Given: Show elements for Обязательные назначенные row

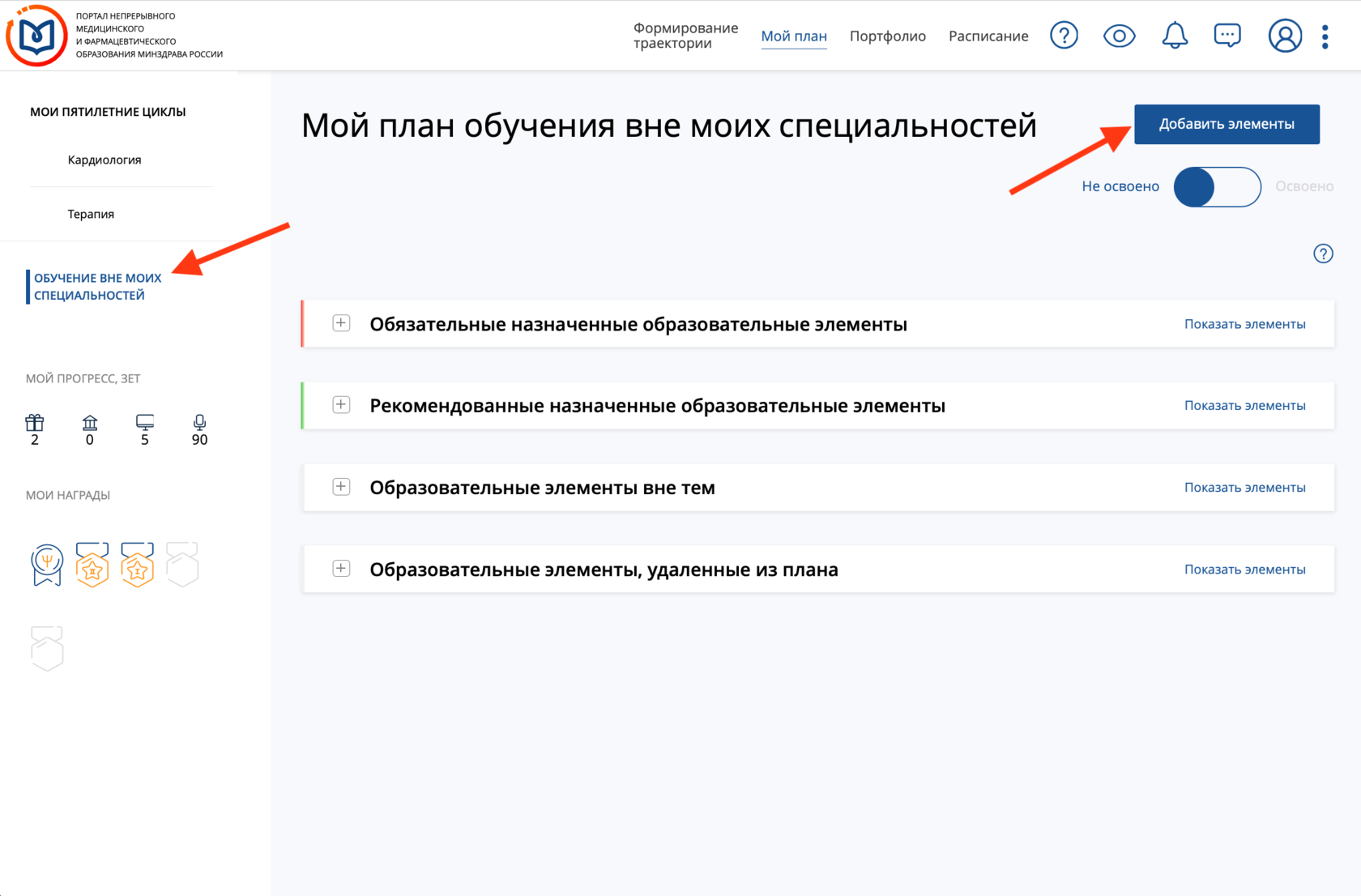Looking at the screenshot, I should [x=1245, y=324].
